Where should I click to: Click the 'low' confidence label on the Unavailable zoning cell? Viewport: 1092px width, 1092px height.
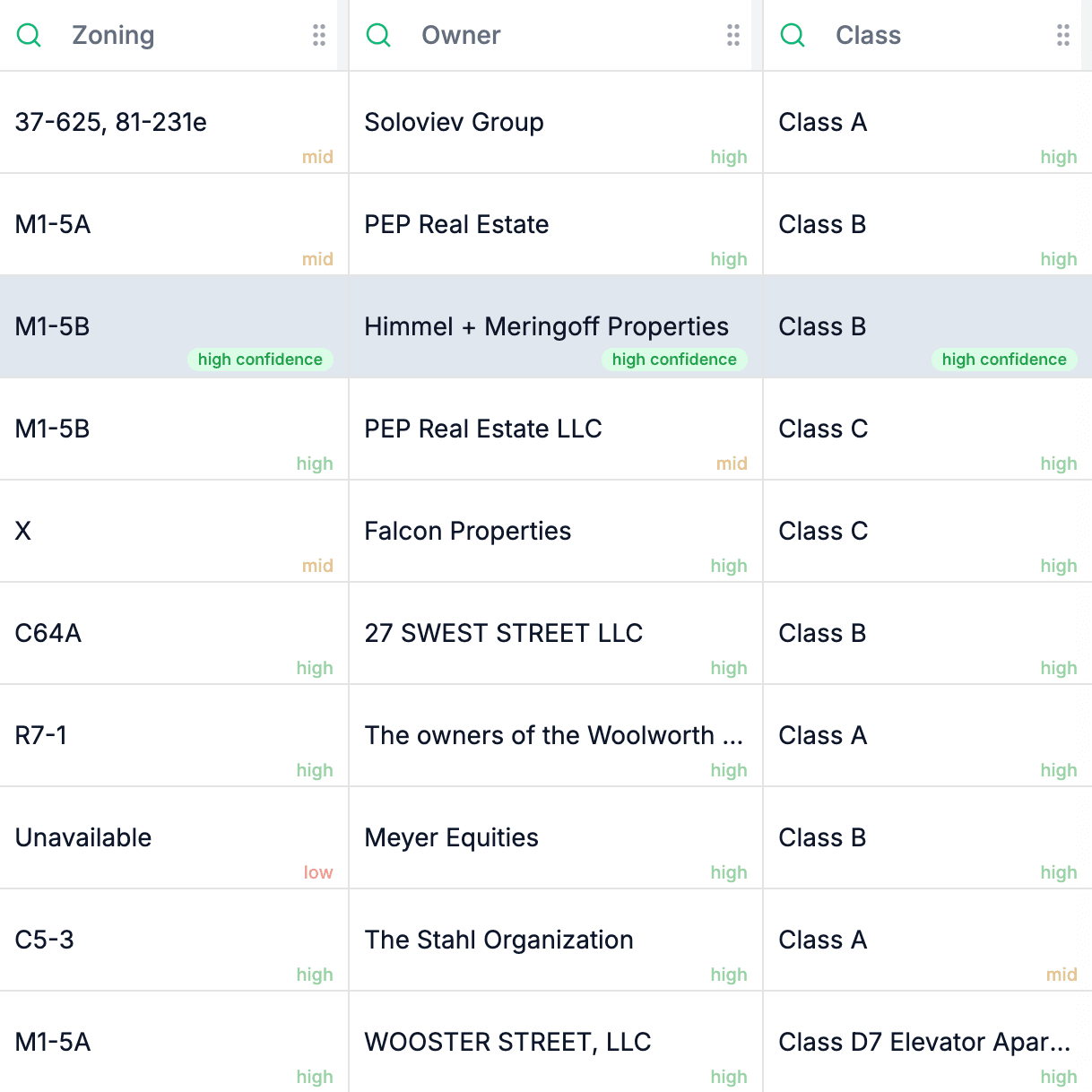tap(318, 872)
